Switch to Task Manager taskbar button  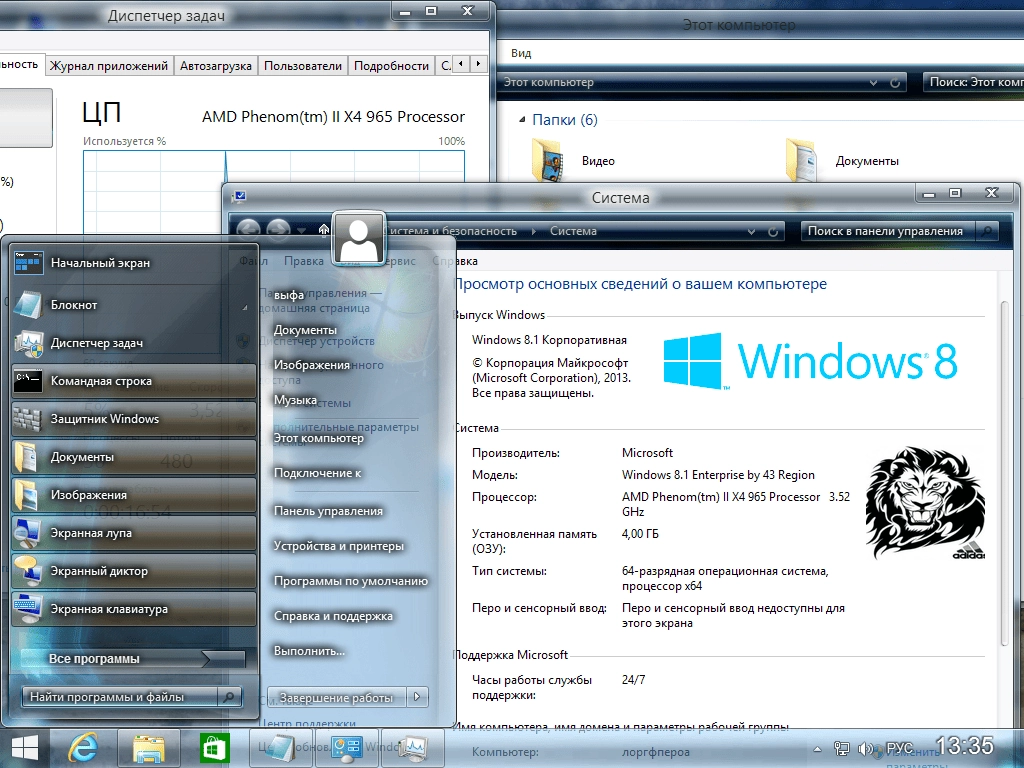413,748
